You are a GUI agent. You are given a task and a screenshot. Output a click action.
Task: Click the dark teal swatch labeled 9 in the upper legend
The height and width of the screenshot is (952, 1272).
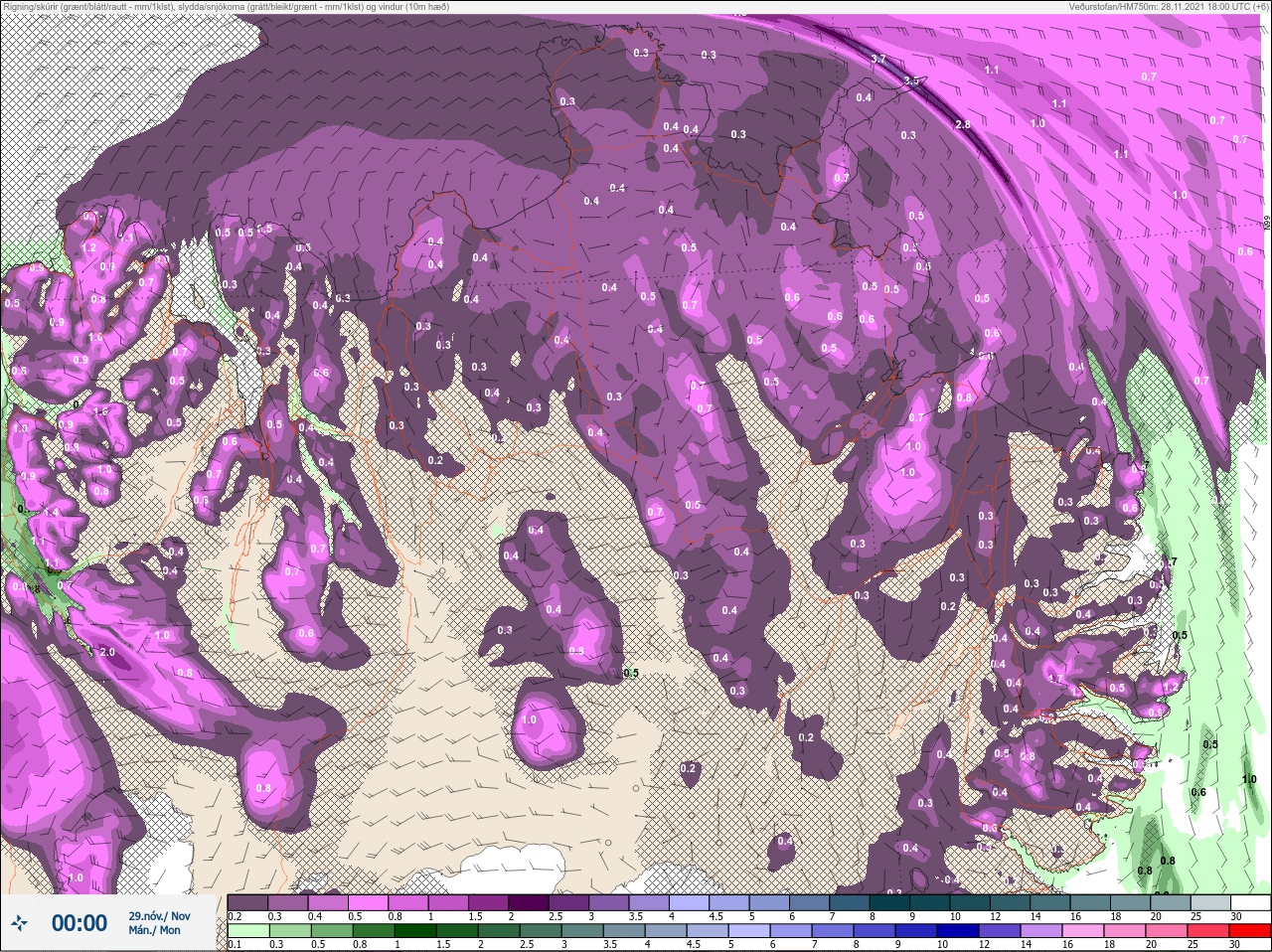[932, 902]
